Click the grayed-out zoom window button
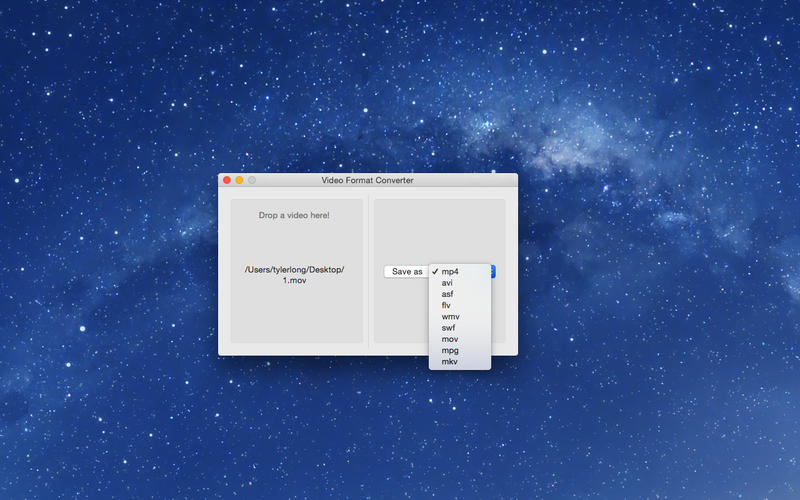Image resolution: width=800 pixels, height=500 pixels. (252, 180)
